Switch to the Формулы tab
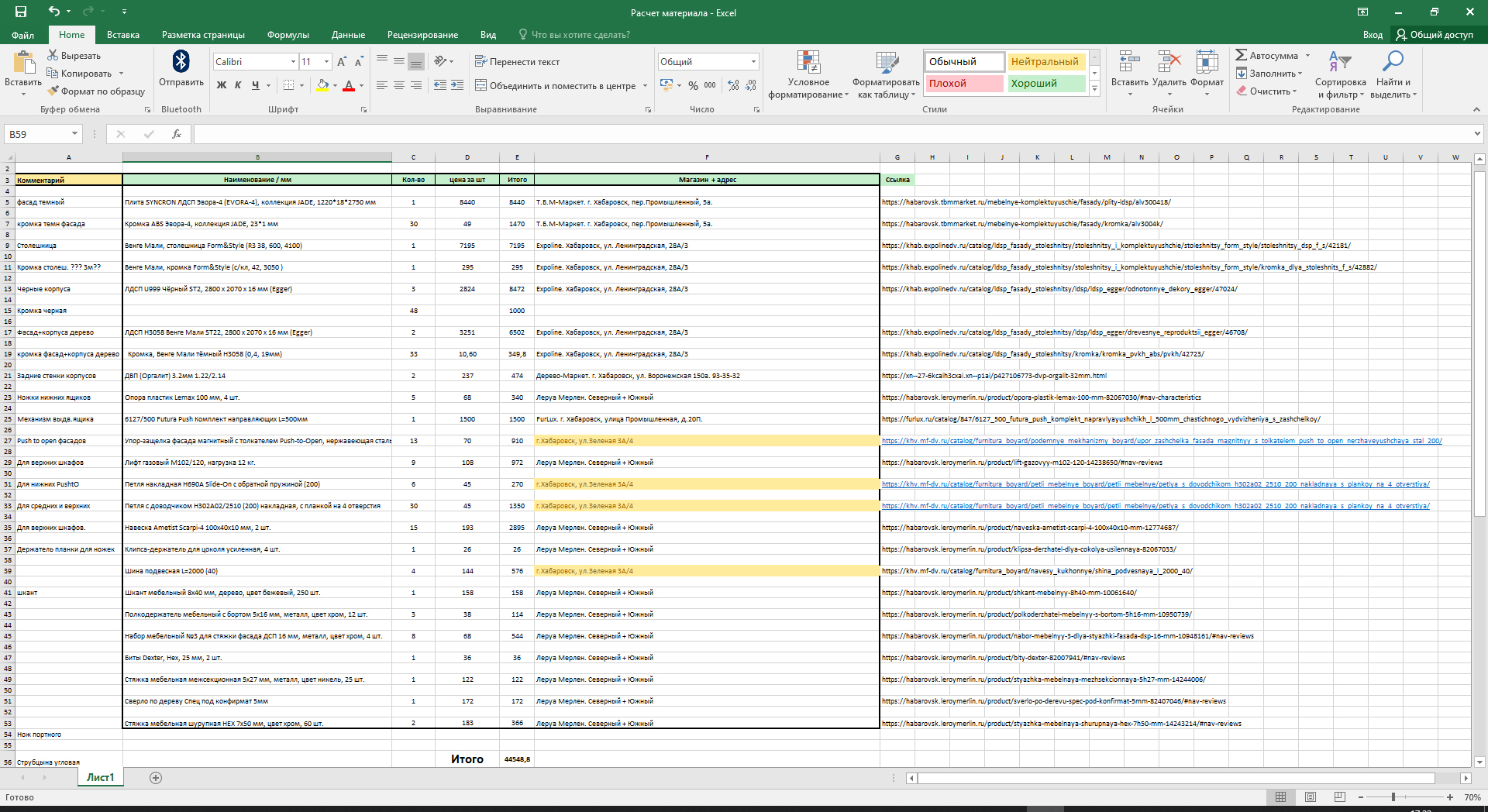The image size is (1488, 812). pyautogui.click(x=288, y=35)
